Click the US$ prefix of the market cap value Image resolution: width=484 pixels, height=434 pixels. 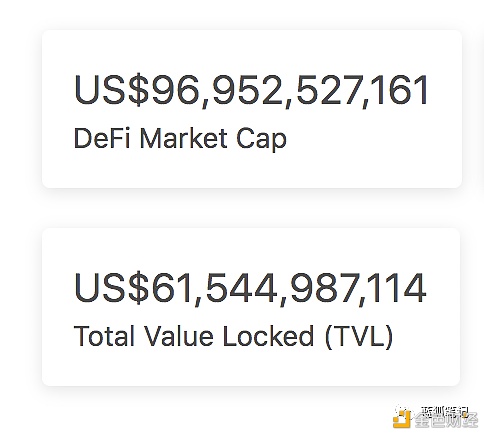(111, 91)
